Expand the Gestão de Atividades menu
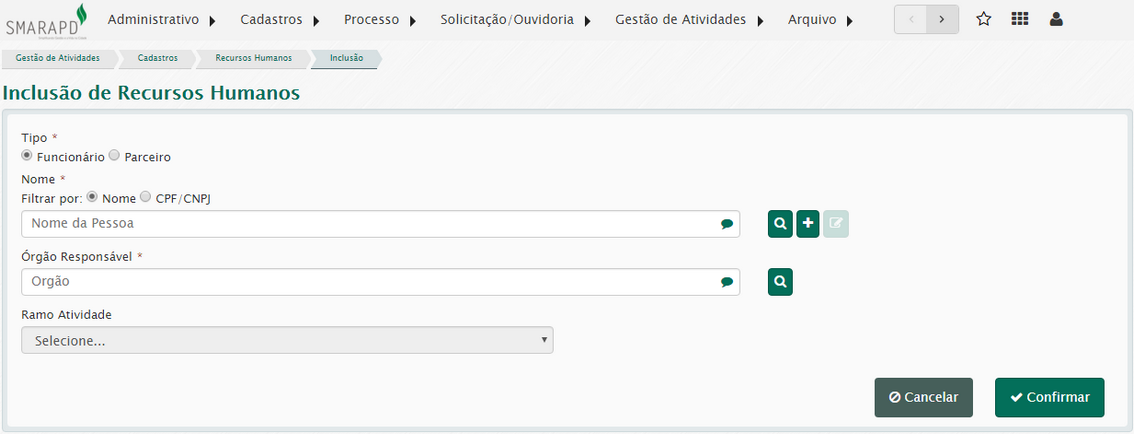 coord(688,19)
